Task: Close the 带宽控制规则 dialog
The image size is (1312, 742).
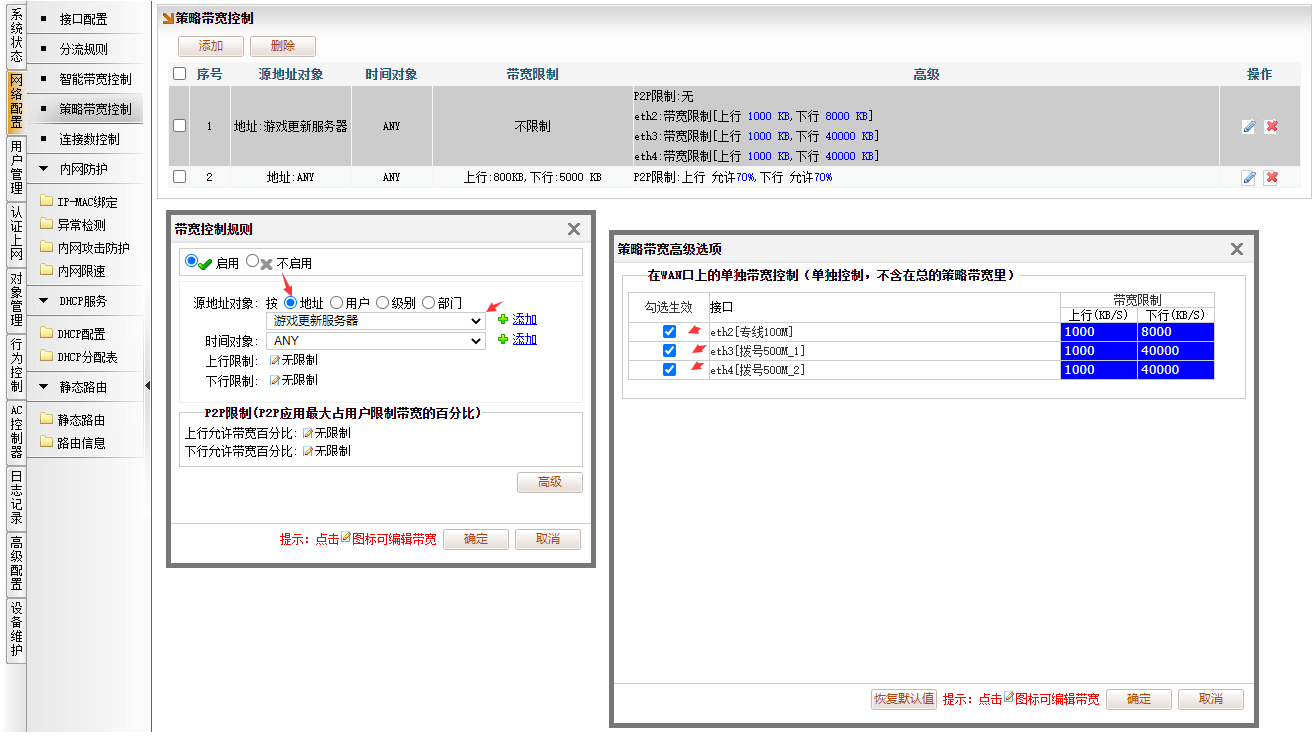Action: (574, 229)
